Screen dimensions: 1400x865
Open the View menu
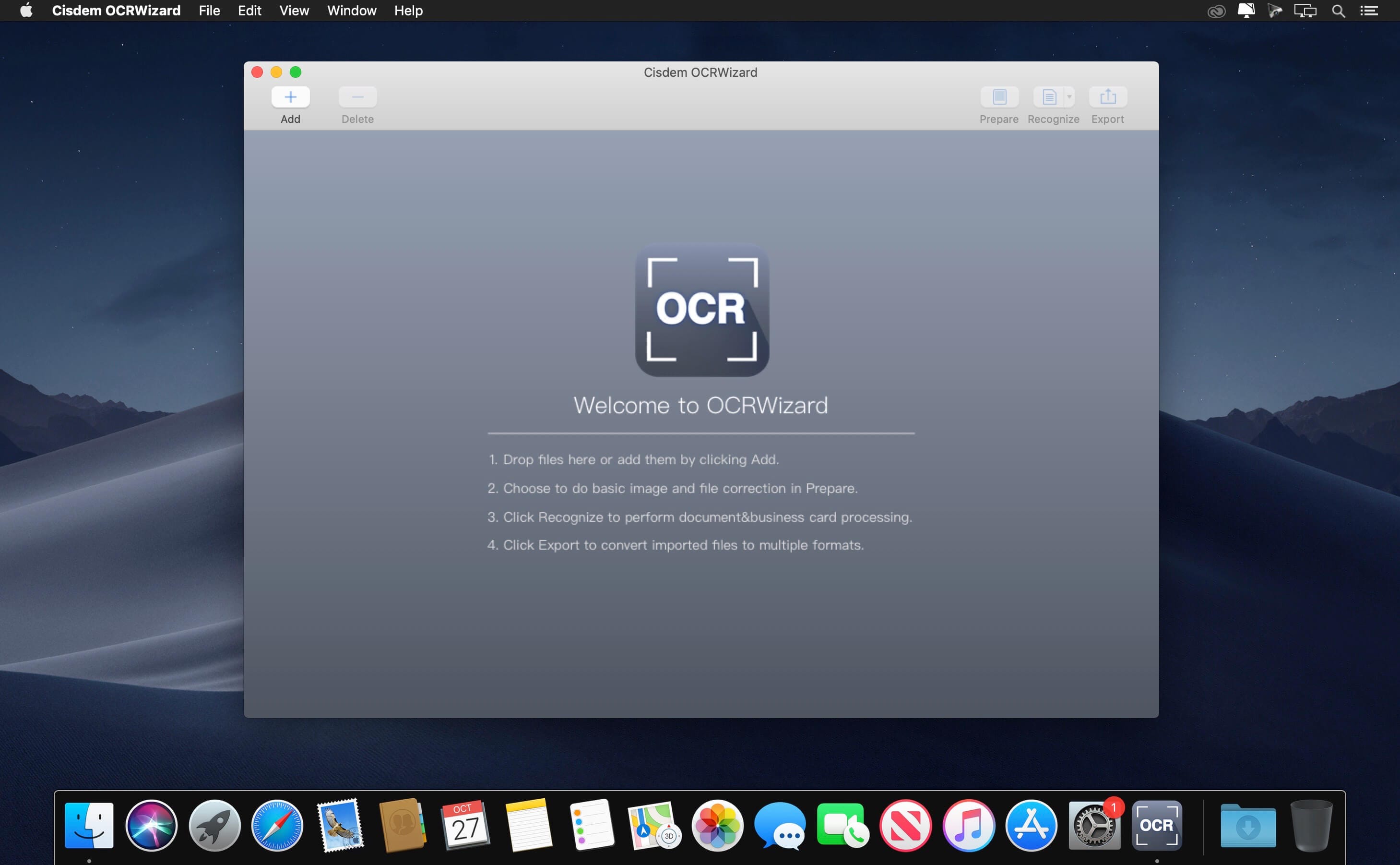click(x=294, y=10)
